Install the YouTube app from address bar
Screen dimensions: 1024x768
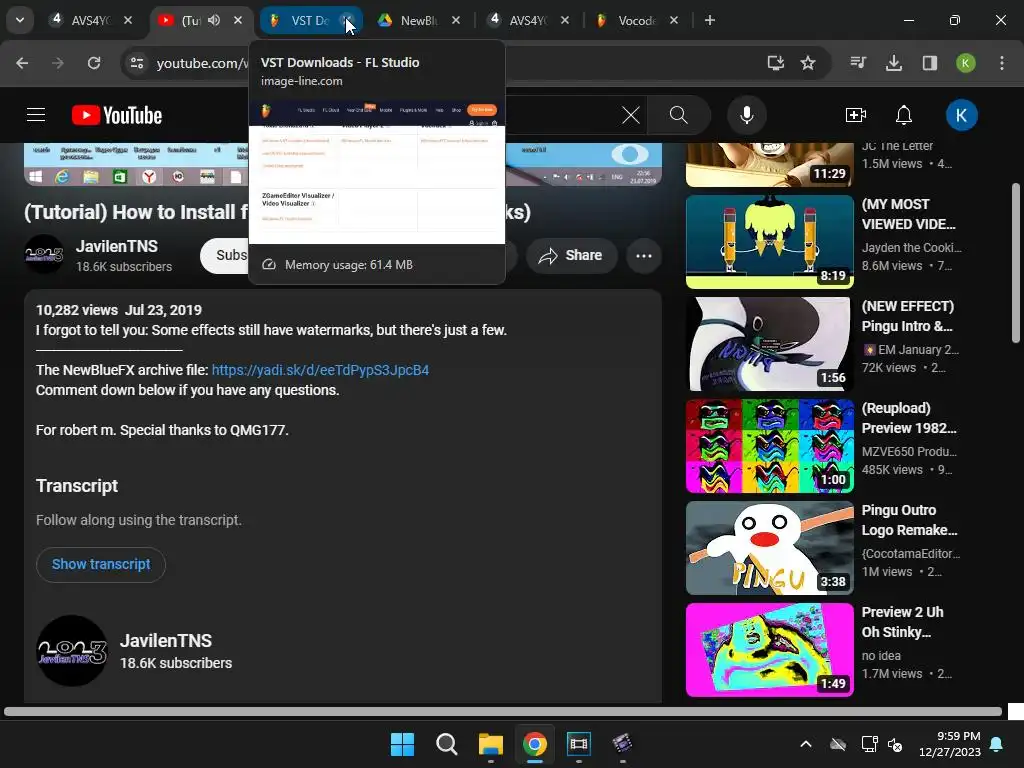pyautogui.click(x=775, y=63)
